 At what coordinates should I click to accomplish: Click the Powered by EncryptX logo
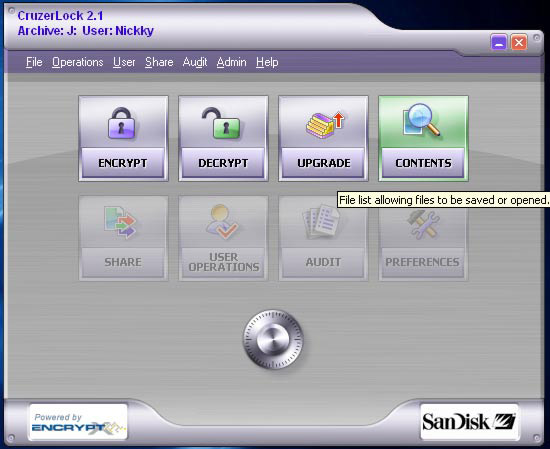point(78,422)
